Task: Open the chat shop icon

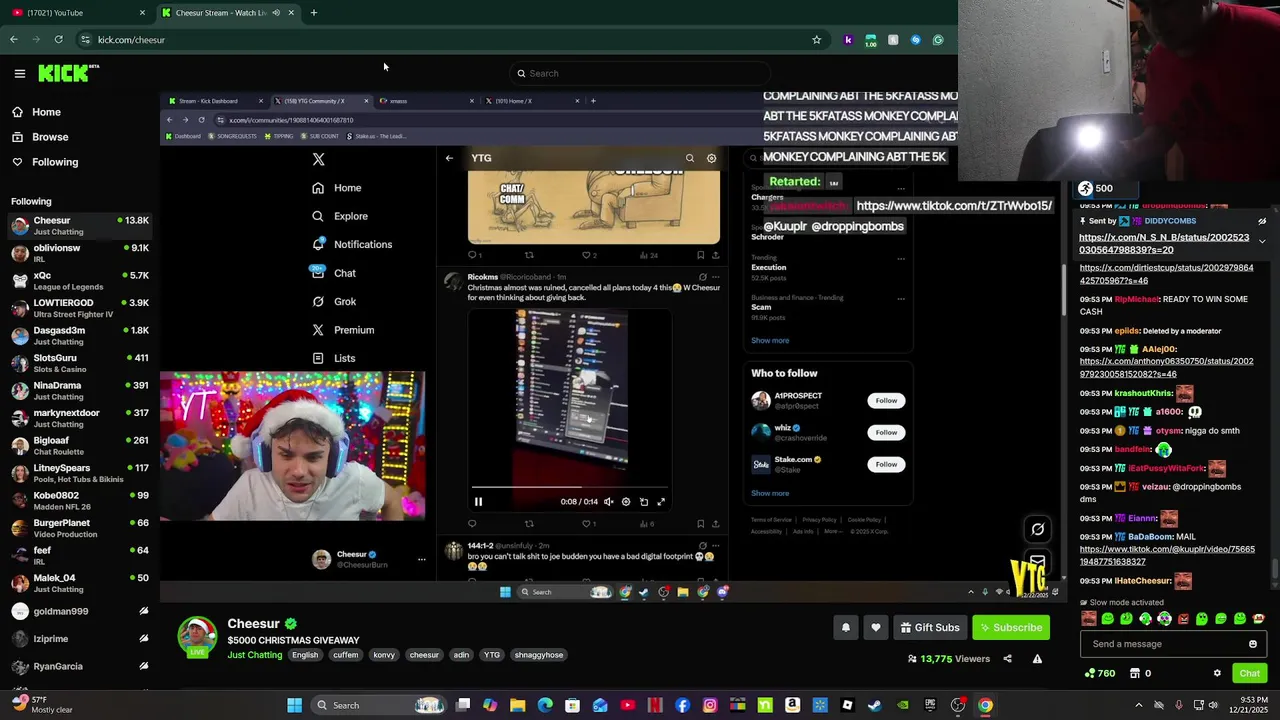Action: click(1137, 674)
